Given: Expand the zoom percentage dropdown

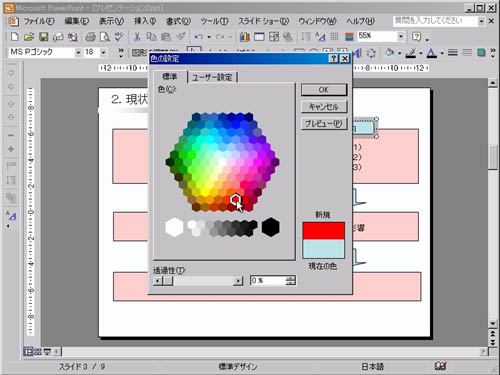Looking at the screenshot, I should (x=401, y=36).
